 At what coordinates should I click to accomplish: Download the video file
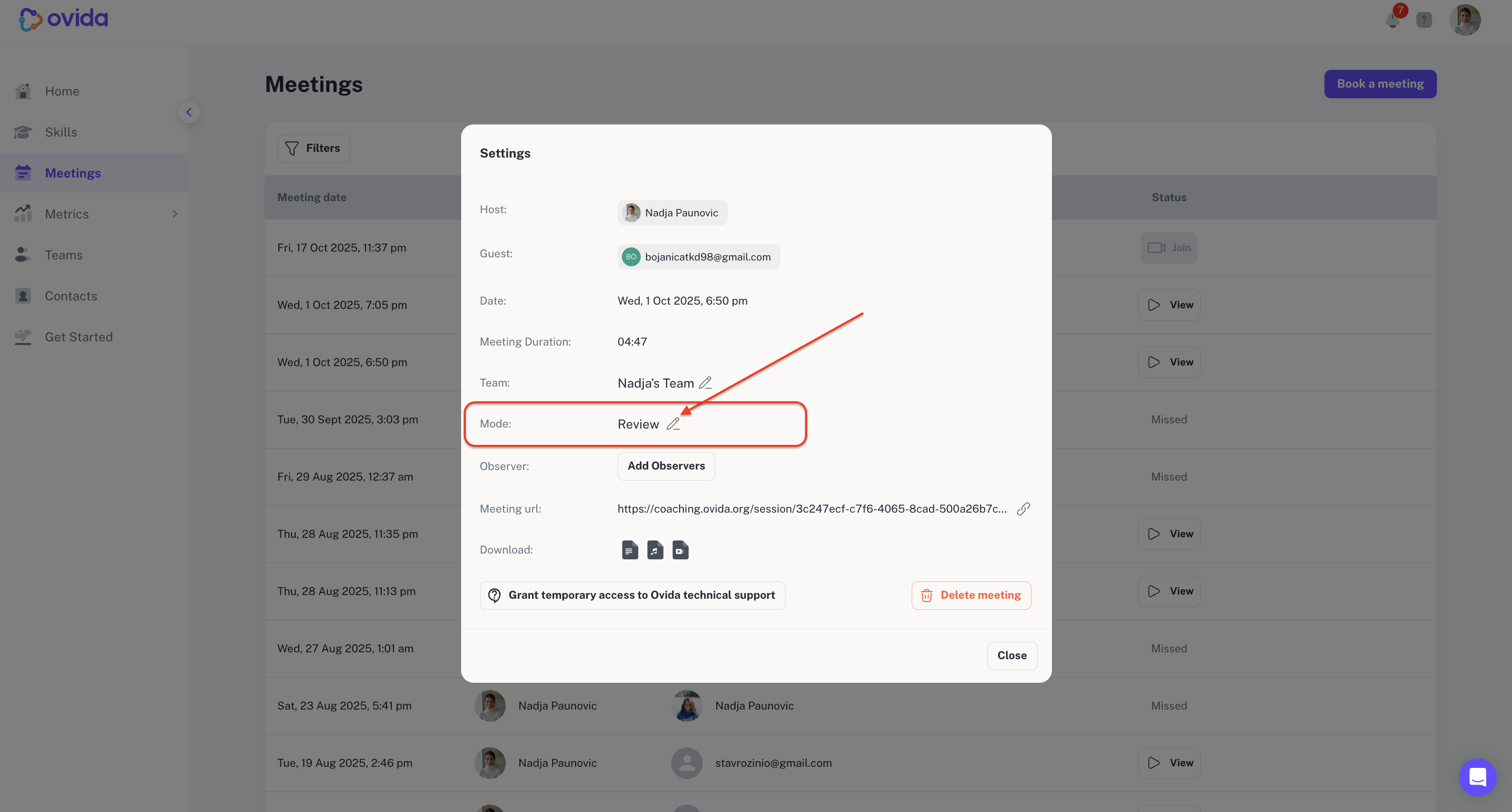pyautogui.click(x=680, y=550)
